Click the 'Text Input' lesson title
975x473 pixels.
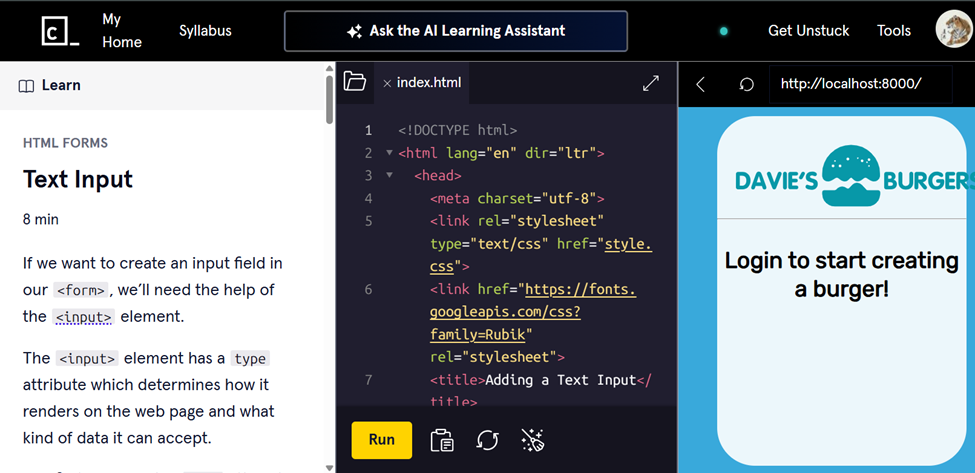(x=78, y=180)
